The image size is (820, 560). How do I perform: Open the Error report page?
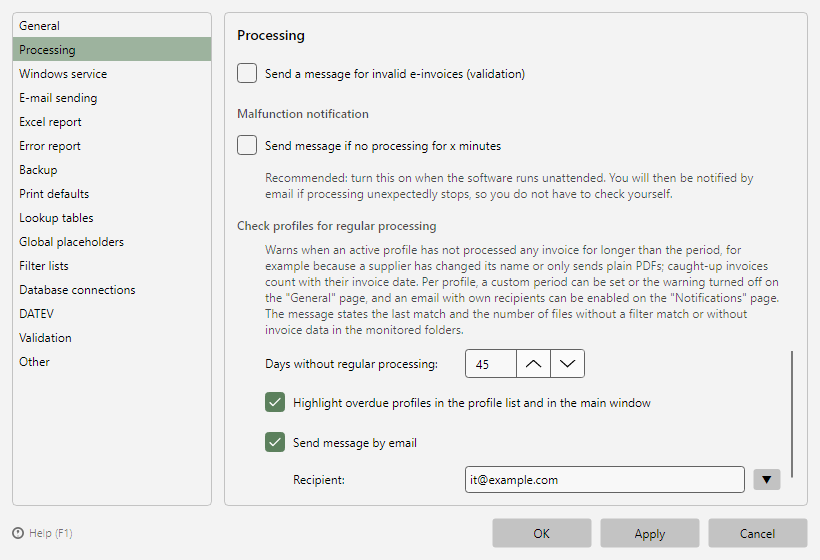112,146
